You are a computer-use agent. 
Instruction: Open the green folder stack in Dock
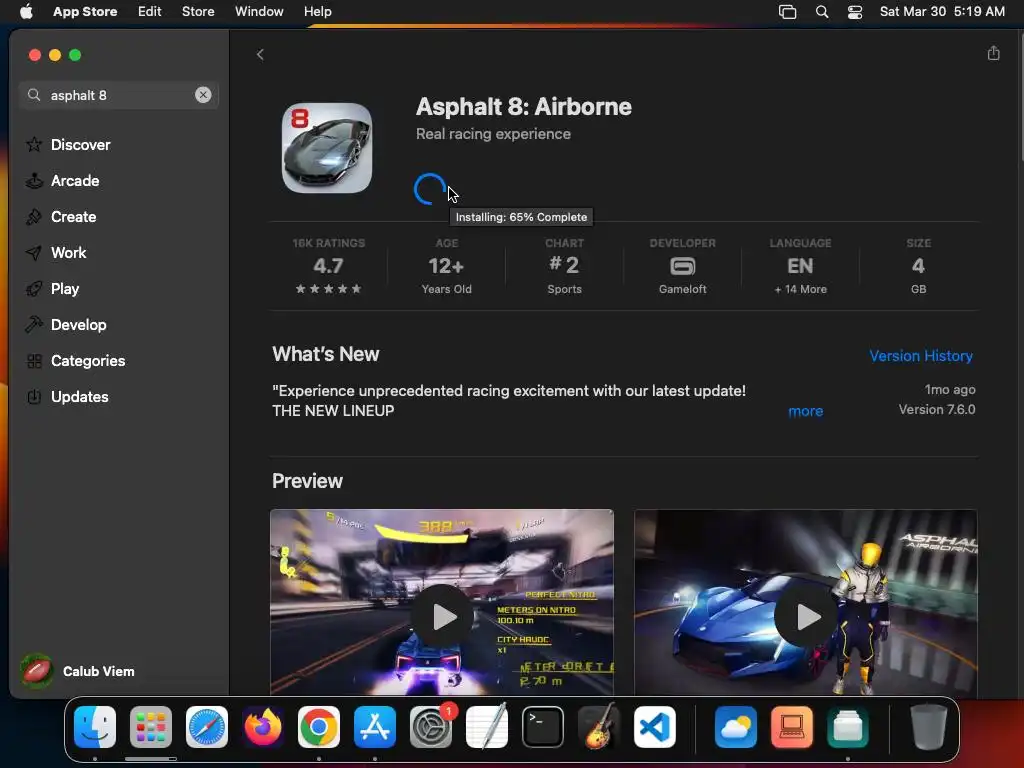848,727
